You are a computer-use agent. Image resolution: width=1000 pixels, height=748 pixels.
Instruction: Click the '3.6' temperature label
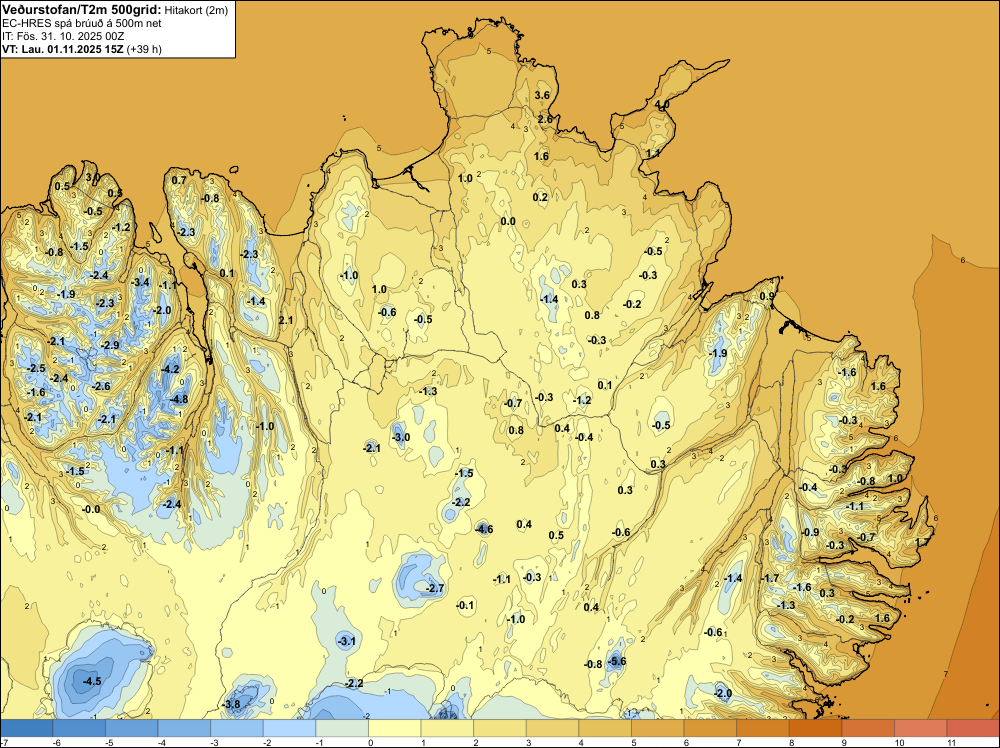tap(542, 95)
